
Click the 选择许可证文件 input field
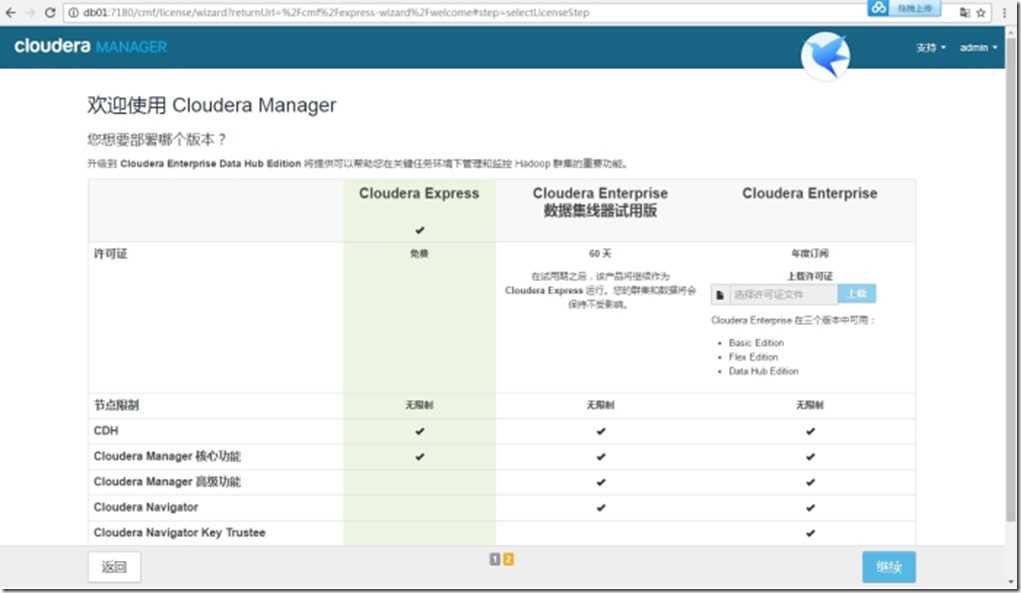click(783, 295)
